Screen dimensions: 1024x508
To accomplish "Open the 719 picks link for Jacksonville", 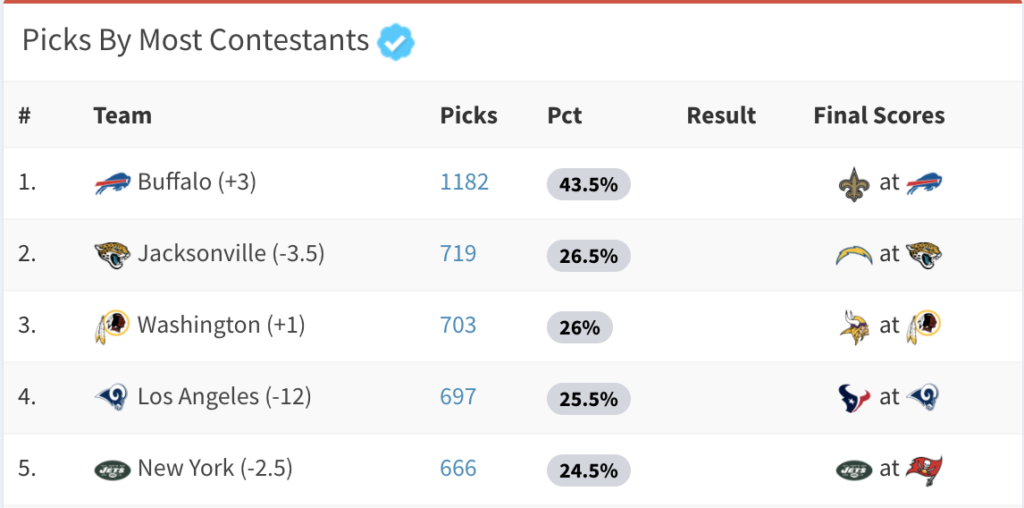I will (458, 253).
